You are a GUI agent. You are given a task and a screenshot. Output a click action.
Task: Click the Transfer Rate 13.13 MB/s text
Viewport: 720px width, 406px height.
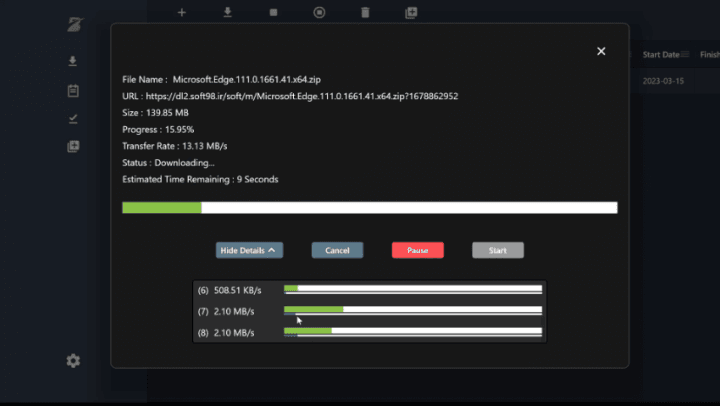[x=174, y=146]
